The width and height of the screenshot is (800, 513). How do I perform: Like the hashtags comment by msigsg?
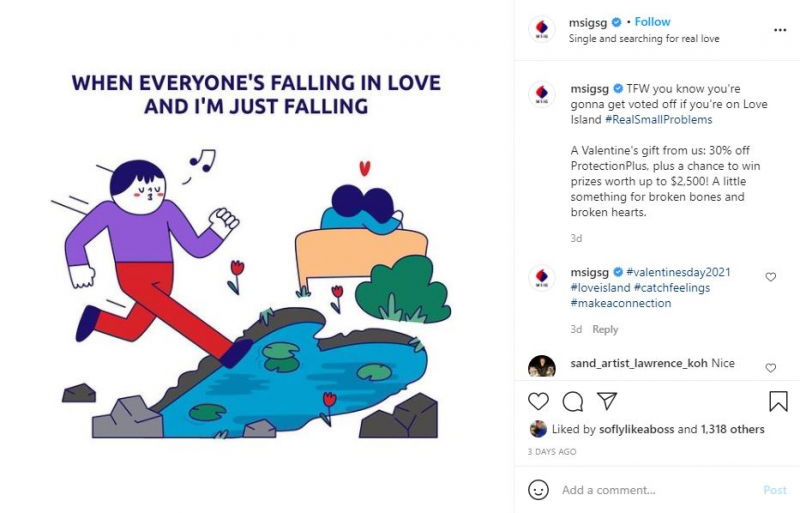click(770, 277)
